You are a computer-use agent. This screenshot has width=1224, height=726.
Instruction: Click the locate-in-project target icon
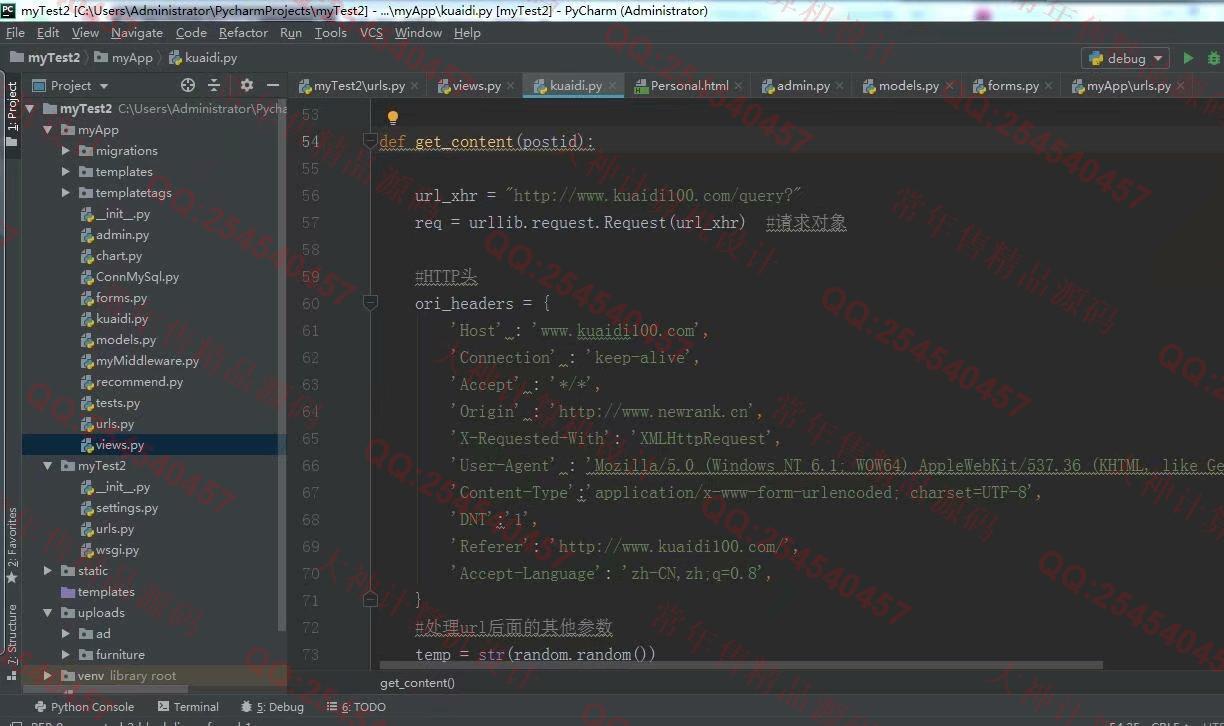188,85
